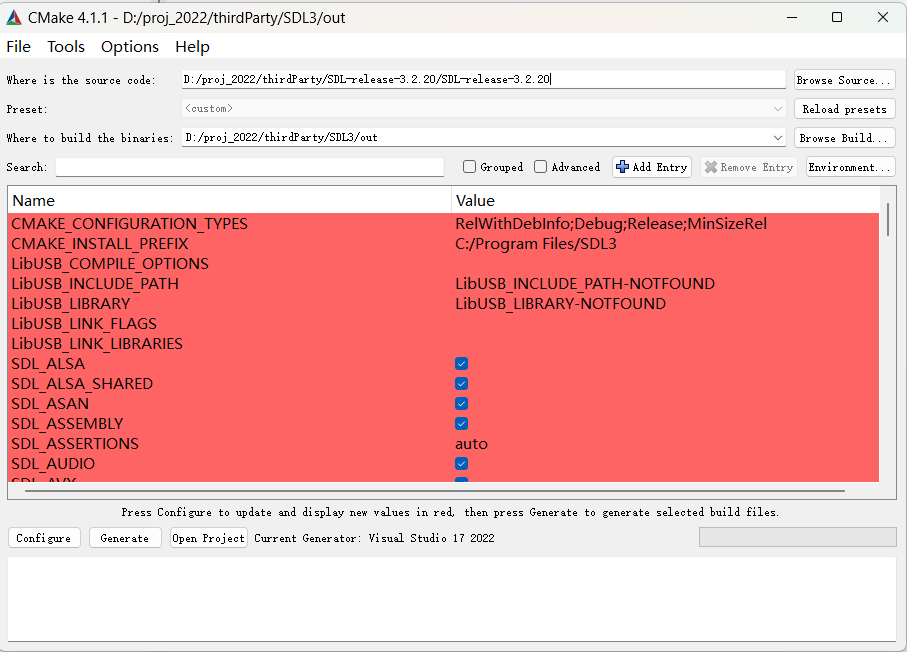Screen dimensions: 907x652
Task: Click the value RelWithDebInfo;Debug;Release;MinSizeRel
Action: pyautogui.click(x=611, y=223)
